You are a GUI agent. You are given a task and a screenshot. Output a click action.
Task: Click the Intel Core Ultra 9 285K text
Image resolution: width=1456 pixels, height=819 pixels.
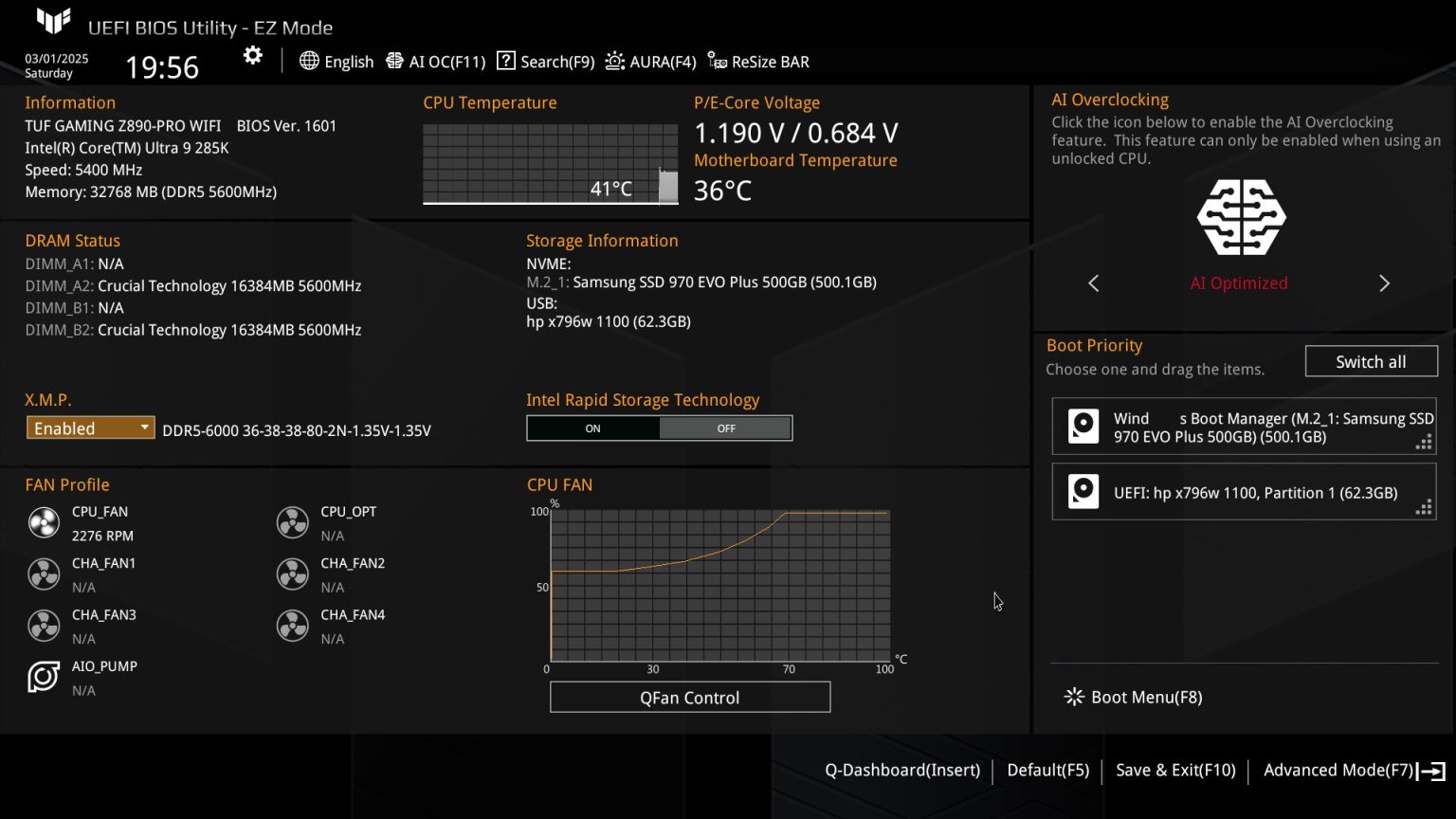pos(127,148)
